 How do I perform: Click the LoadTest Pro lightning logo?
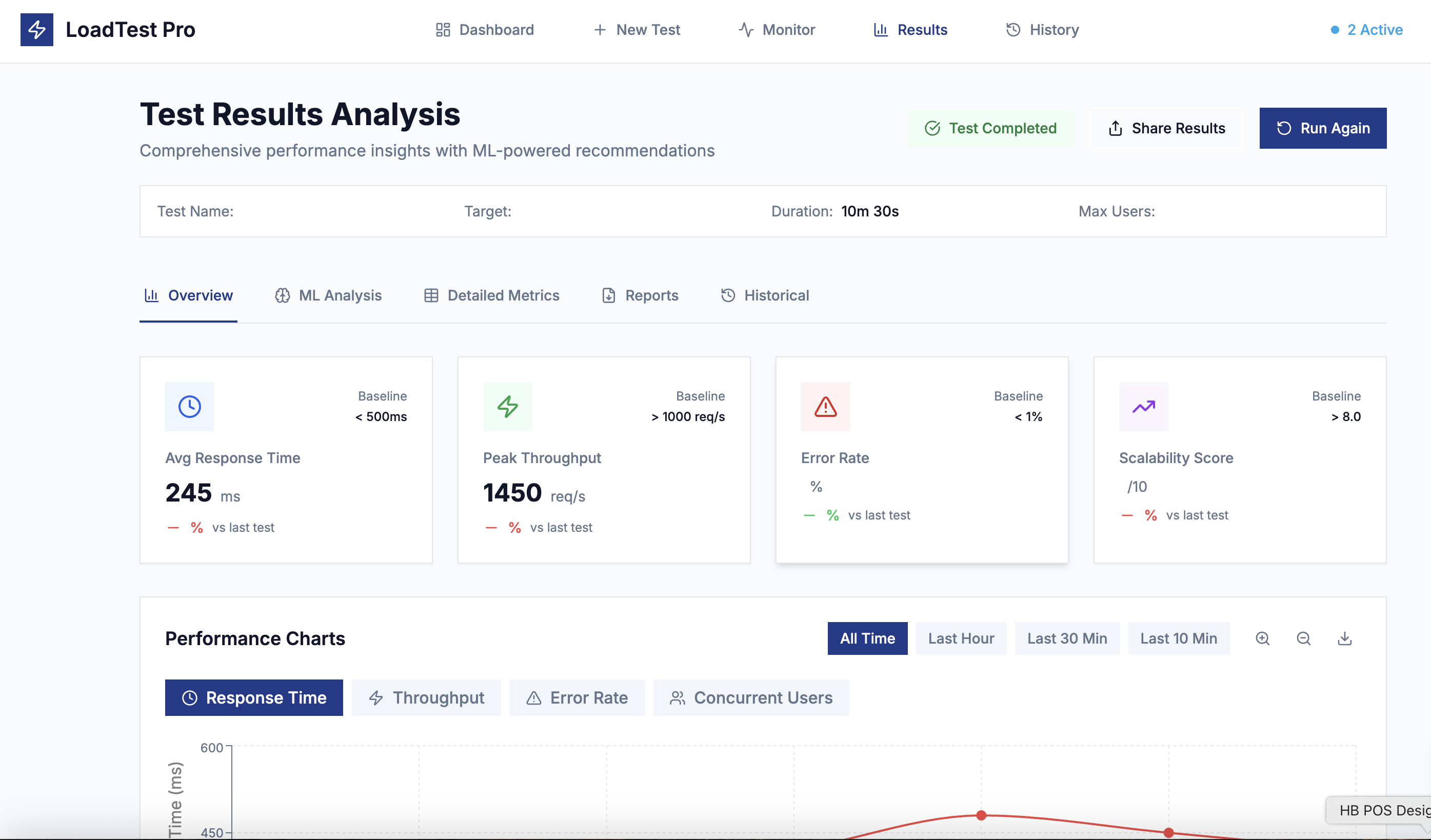coord(37,30)
